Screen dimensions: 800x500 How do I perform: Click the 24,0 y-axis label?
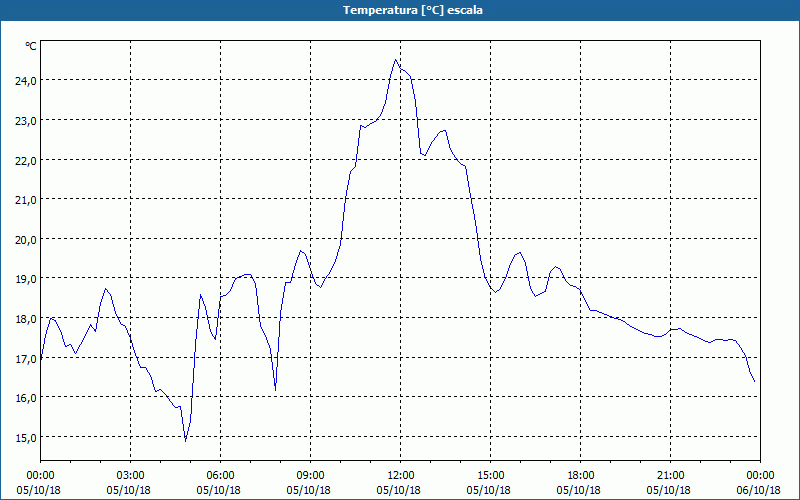point(26,81)
